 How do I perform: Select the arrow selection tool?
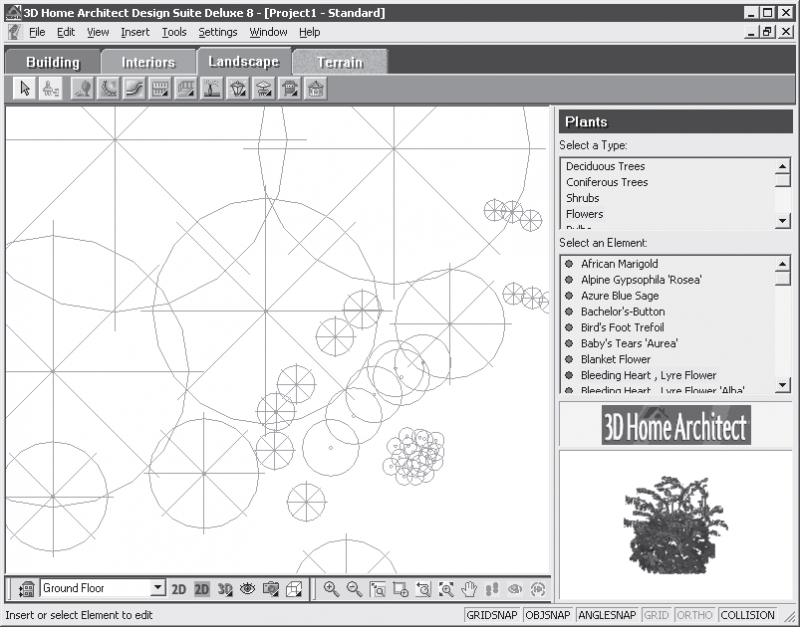coord(24,89)
